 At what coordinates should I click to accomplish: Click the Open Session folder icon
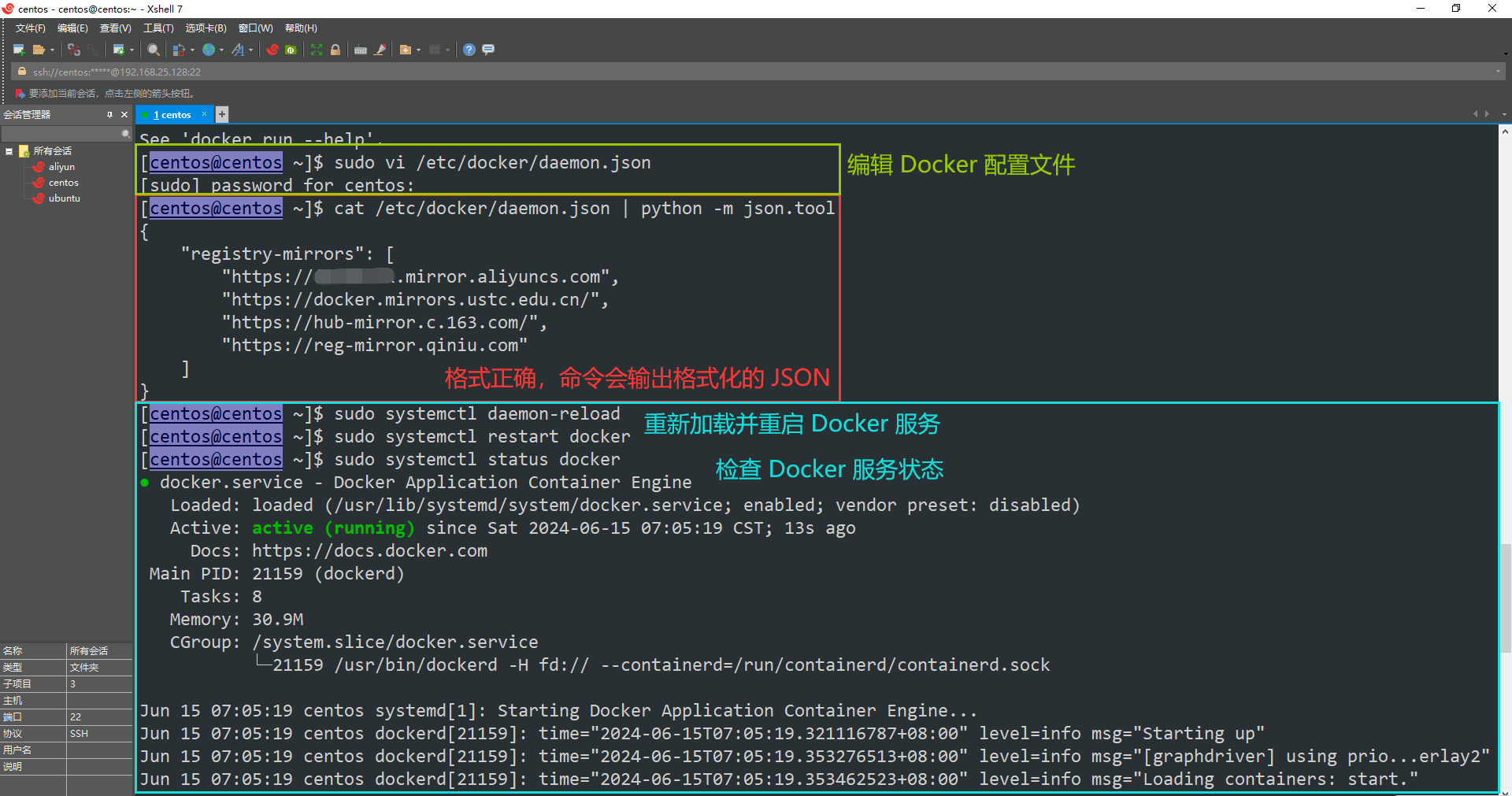point(39,50)
